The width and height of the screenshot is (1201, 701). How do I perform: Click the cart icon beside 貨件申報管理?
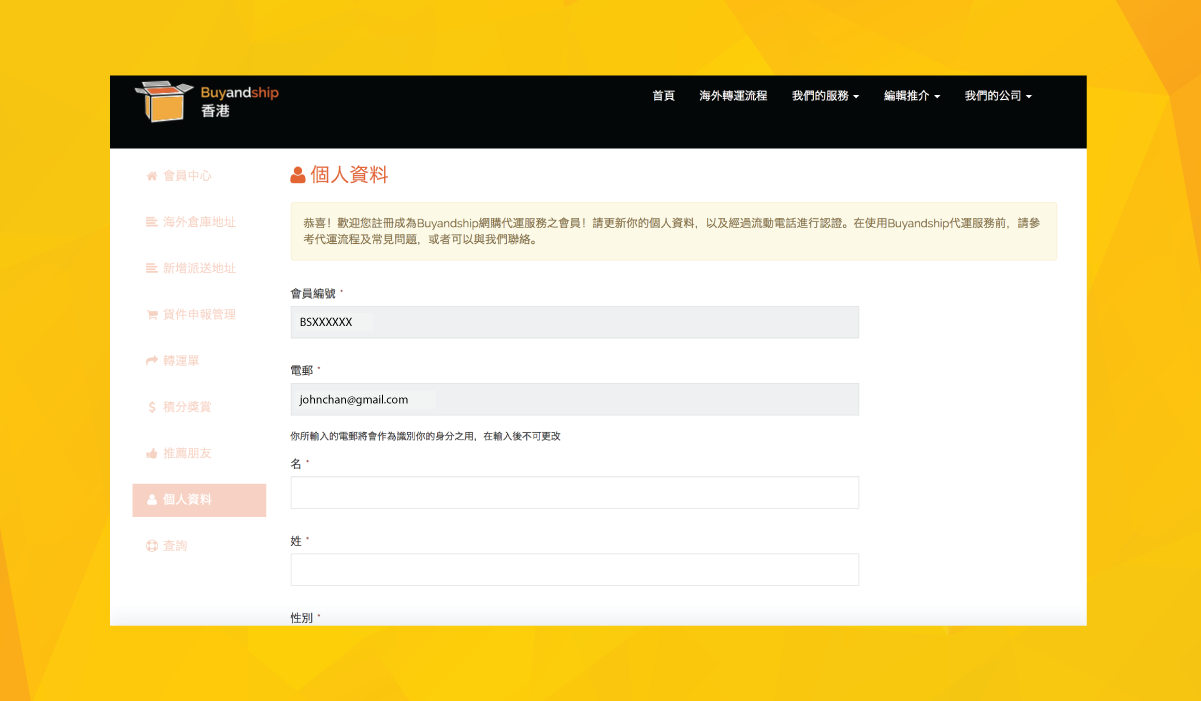[x=152, y=315]
